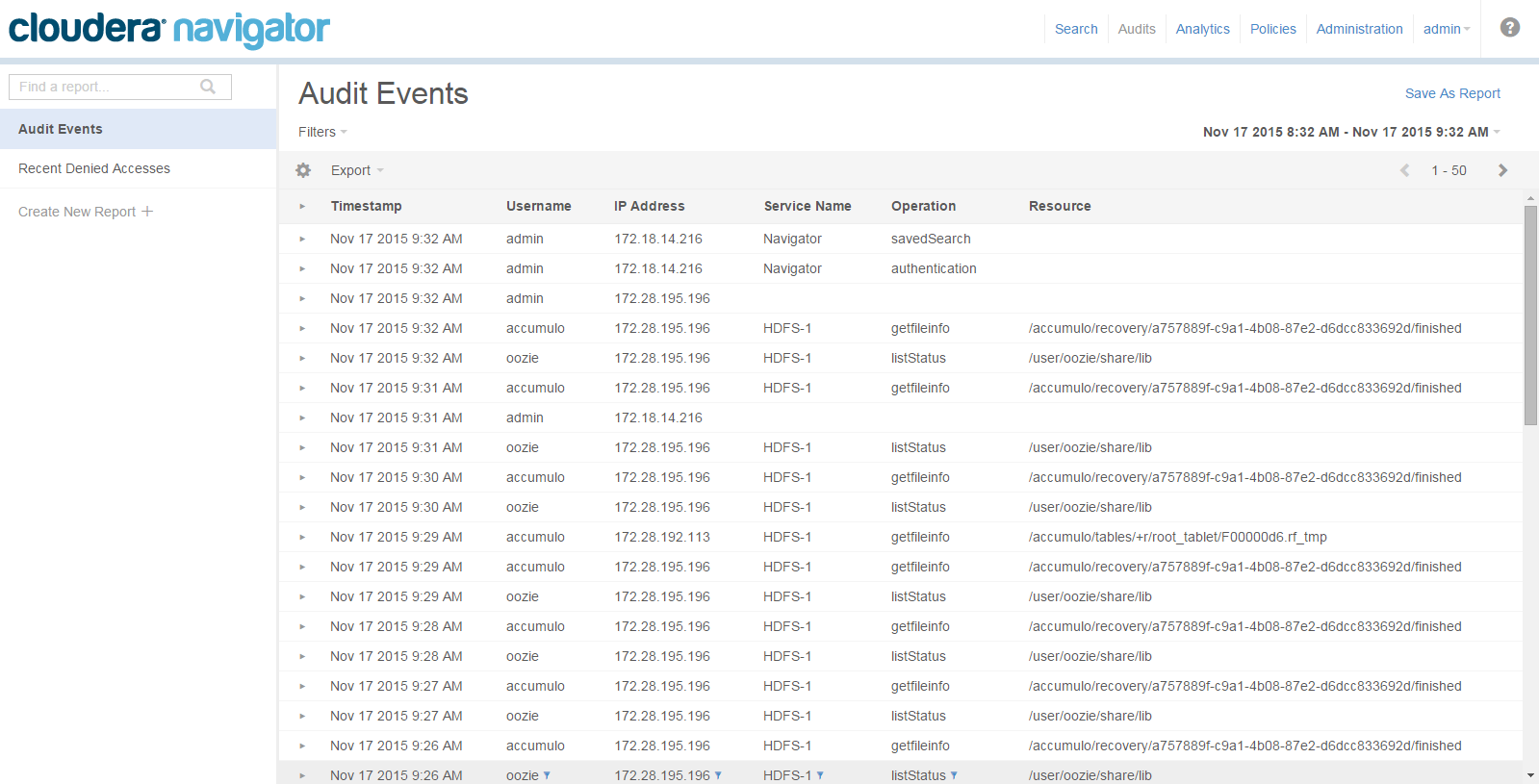Image resolution: width=1539 pixels, height=784 pixels.
Task: Open the Policies tab
Action: (1272, 29)
